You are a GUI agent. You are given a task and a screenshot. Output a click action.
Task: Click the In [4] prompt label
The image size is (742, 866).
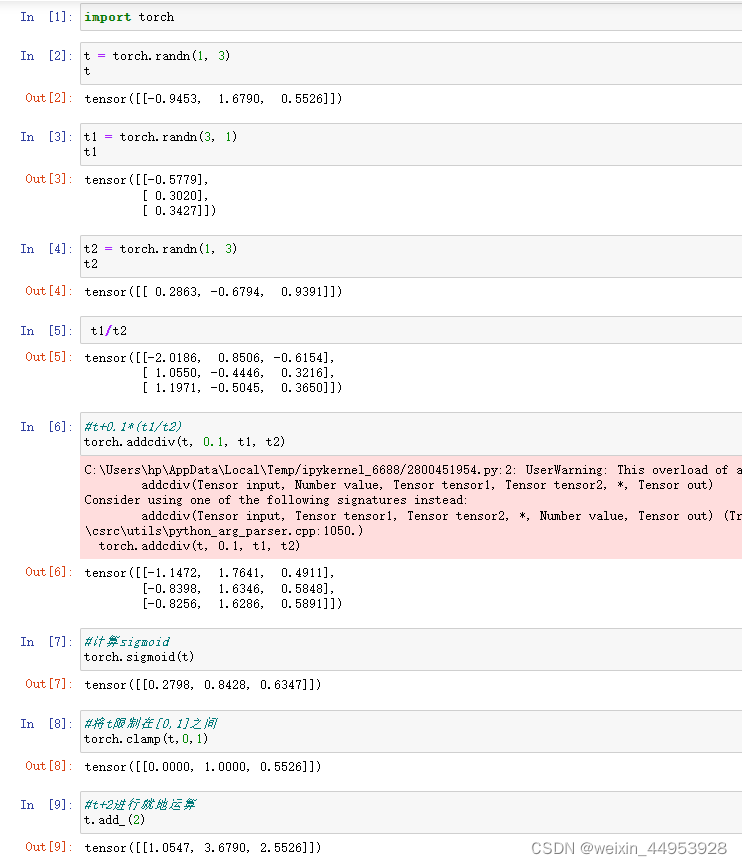pyautogui.click(x=46, y=249)
